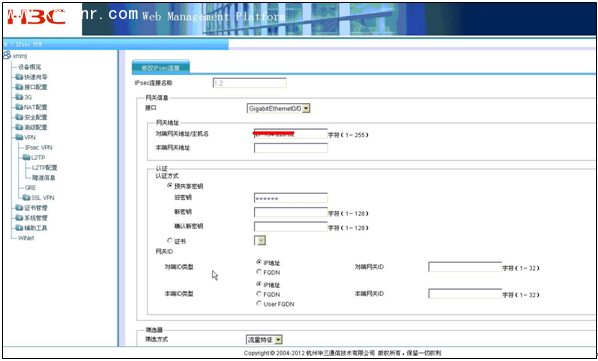Viewport: 598px width, 361px height.
Task: Open the GigabitEthernet0/0 interface dropdown
Action: [x=278, y=109]
